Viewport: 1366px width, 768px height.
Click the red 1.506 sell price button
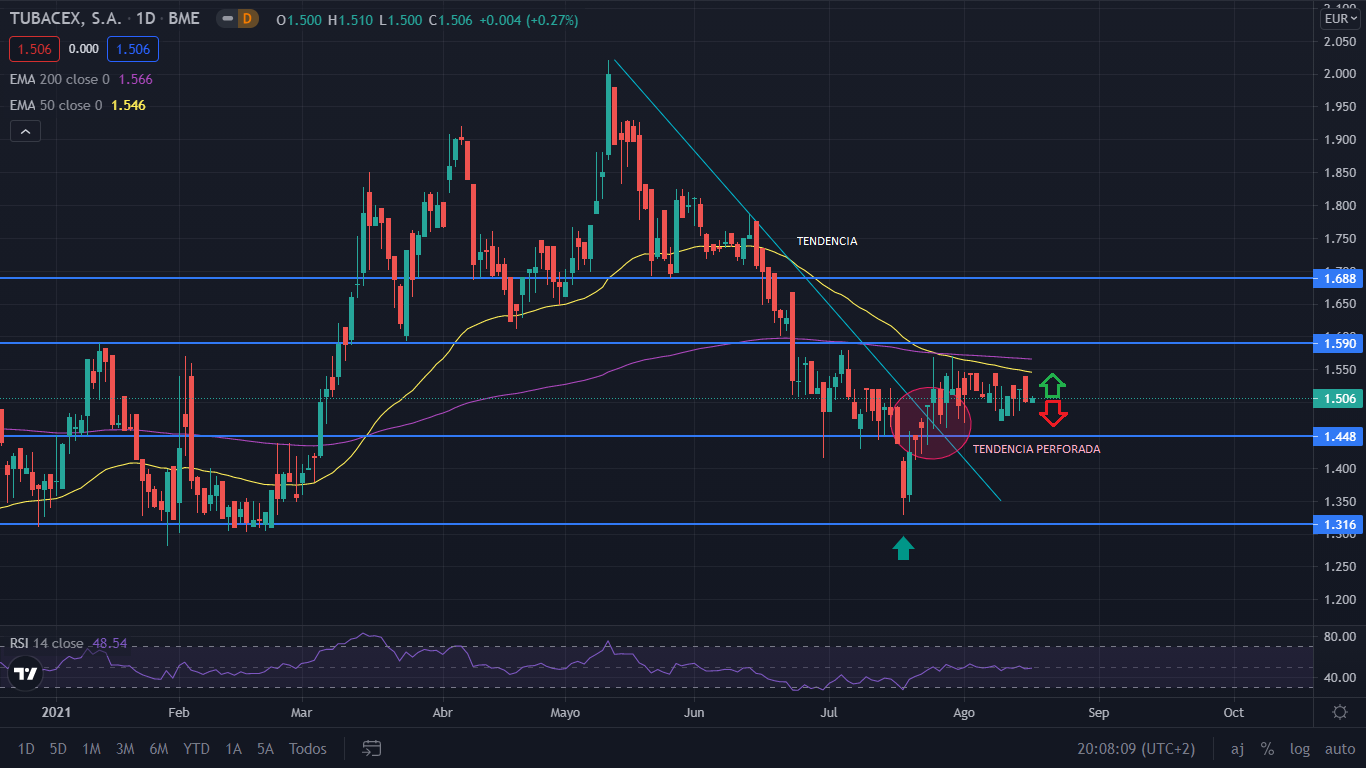[x=34, y=49]
